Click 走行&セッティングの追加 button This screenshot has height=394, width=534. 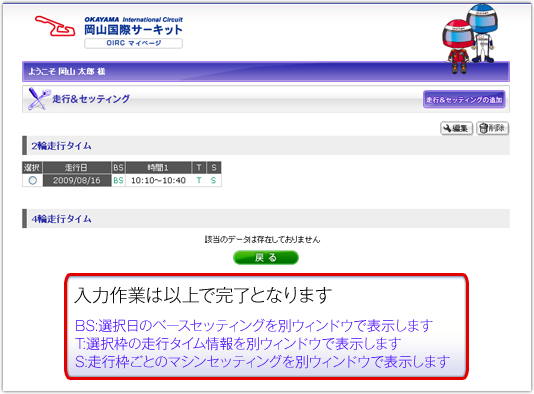pyautogui.click(x=464, y=99)
